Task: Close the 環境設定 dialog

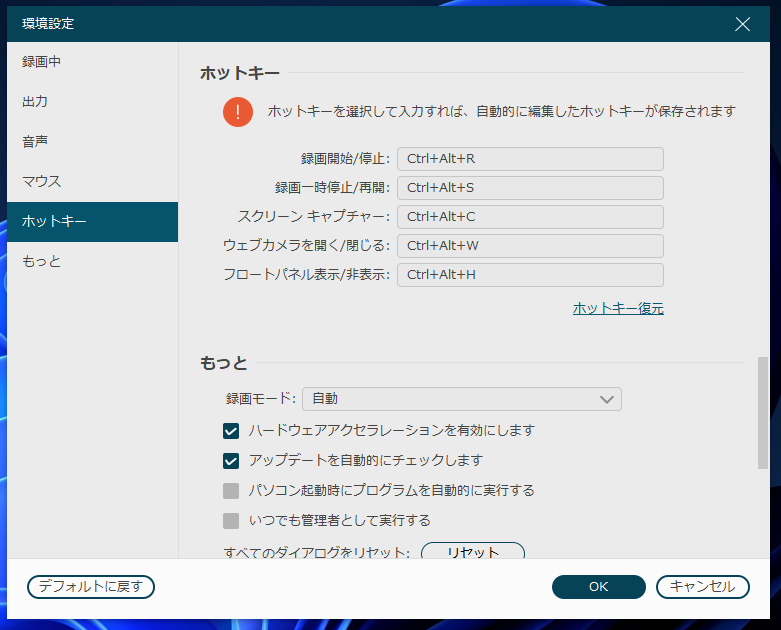Action: [742, 24]
